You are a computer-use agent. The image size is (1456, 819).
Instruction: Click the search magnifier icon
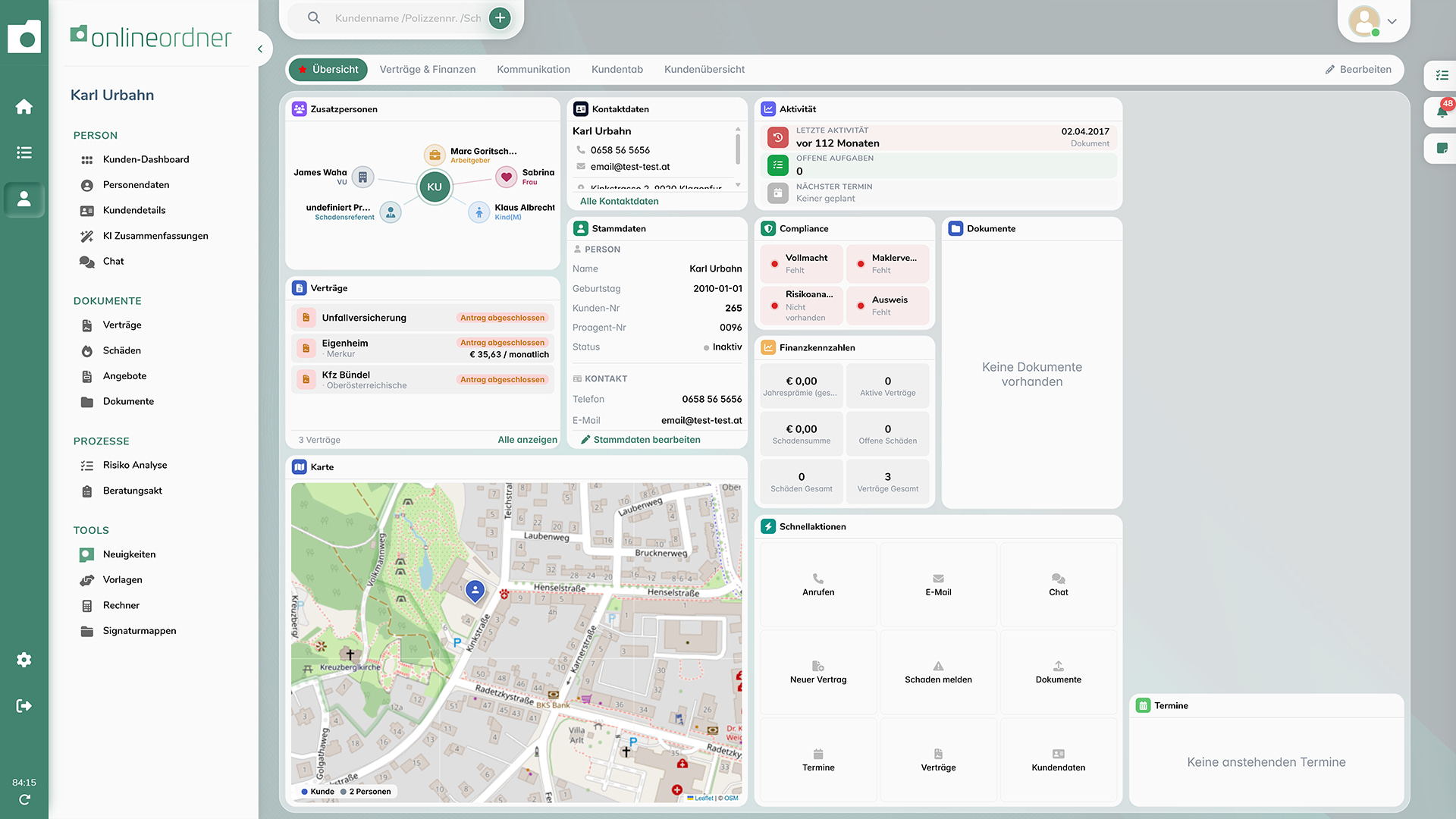[314, 17]
